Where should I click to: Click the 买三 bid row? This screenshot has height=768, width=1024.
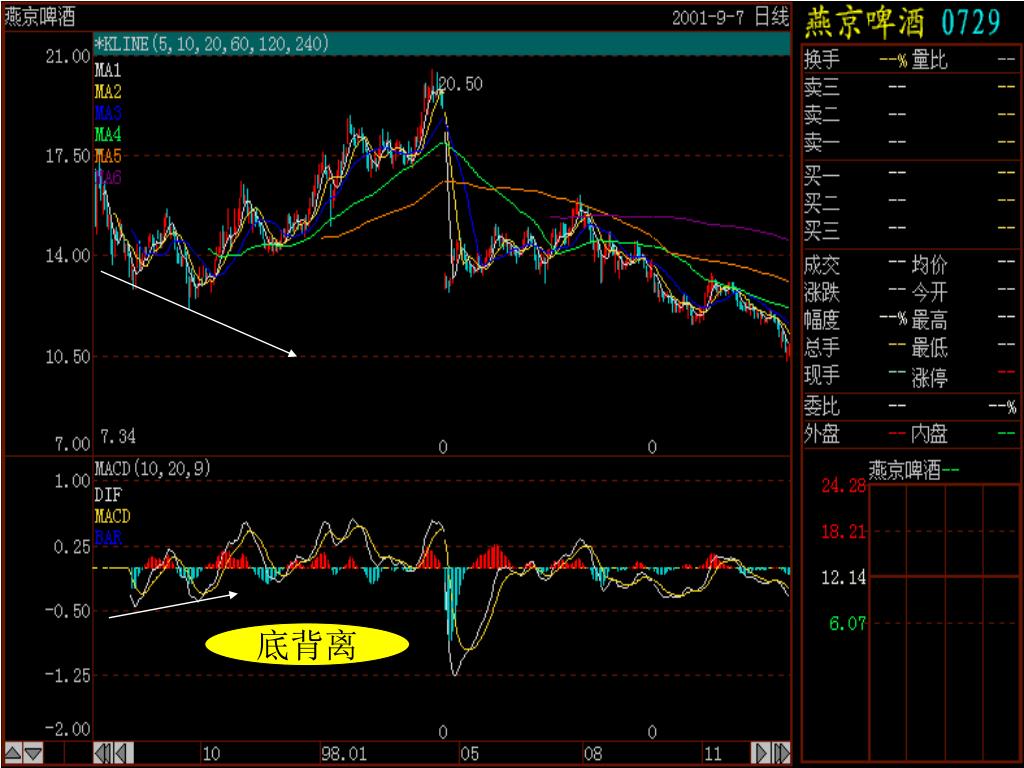909,229
